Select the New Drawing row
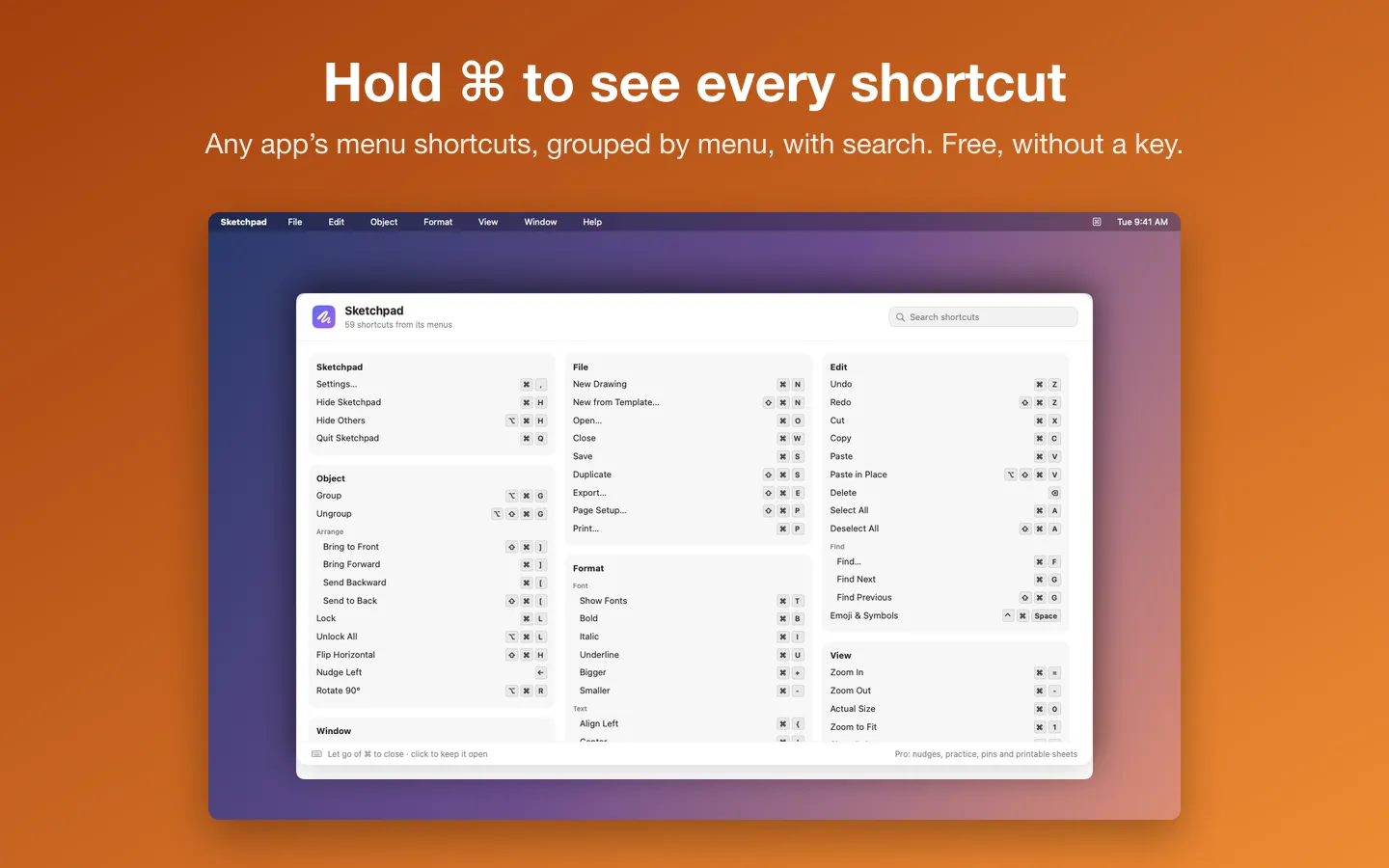 688,385
